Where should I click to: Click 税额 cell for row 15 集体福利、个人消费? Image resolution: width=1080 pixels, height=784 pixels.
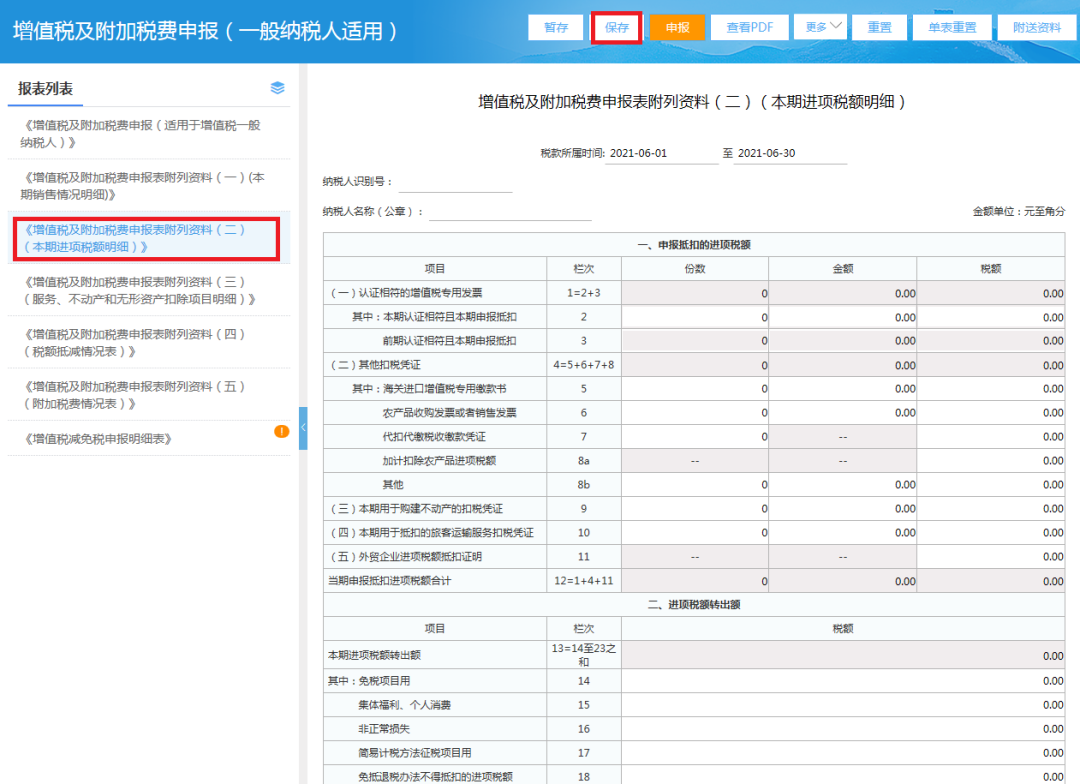[x=843, y=705]
